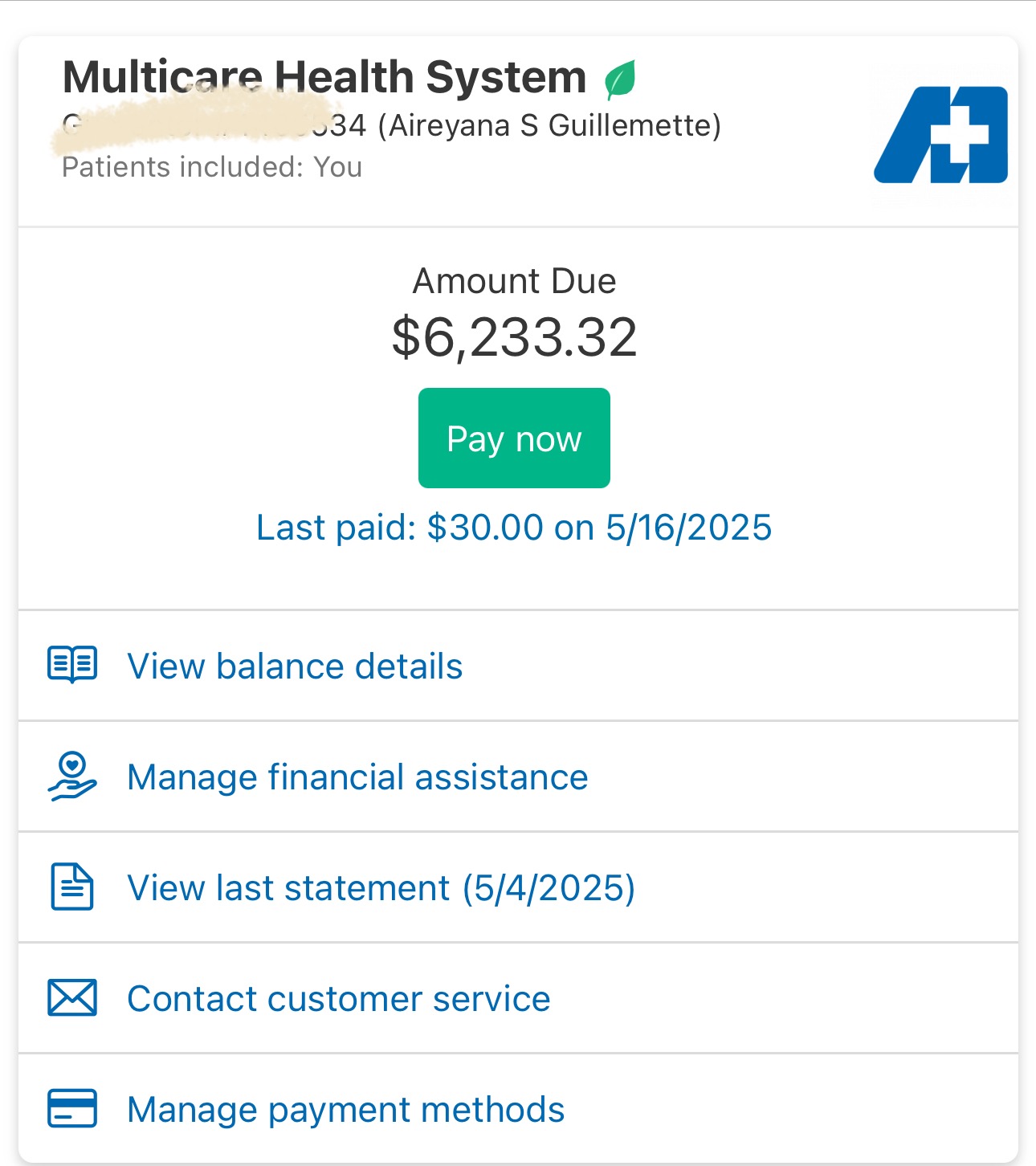The image size is (1036, 1166).
Task: Select Manage financial assistance
Action: [x=357, y=777]
